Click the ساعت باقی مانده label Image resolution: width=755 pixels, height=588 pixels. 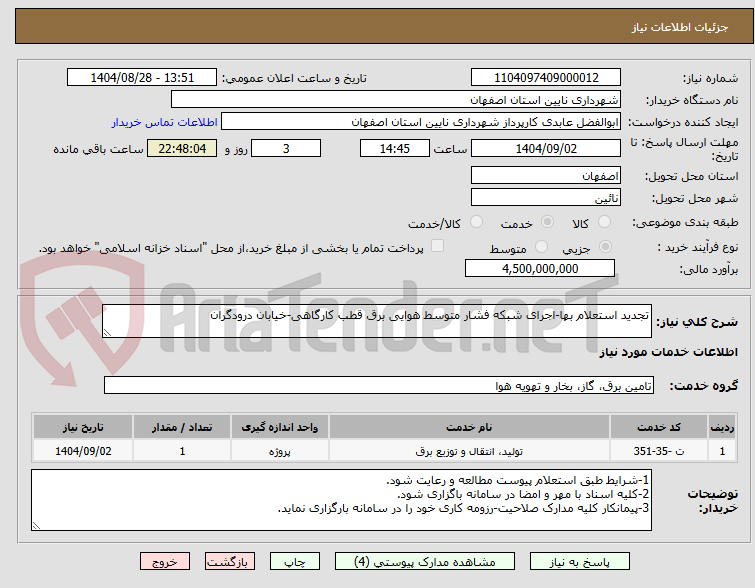coord(98,149)
